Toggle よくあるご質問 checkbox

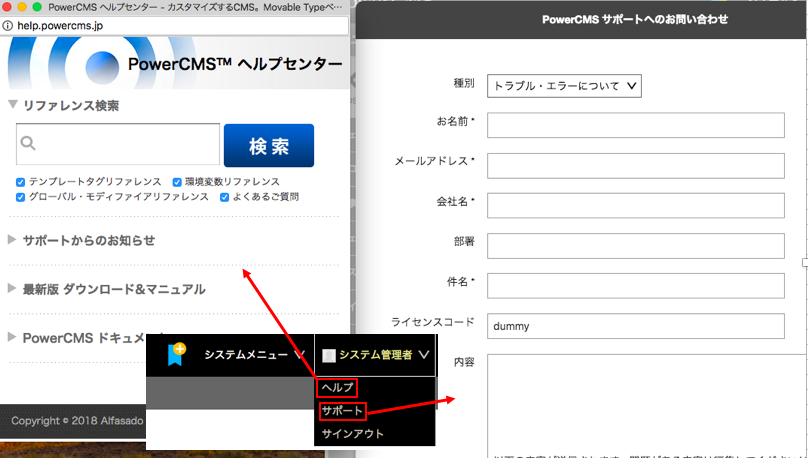click(x=225, y=197)
